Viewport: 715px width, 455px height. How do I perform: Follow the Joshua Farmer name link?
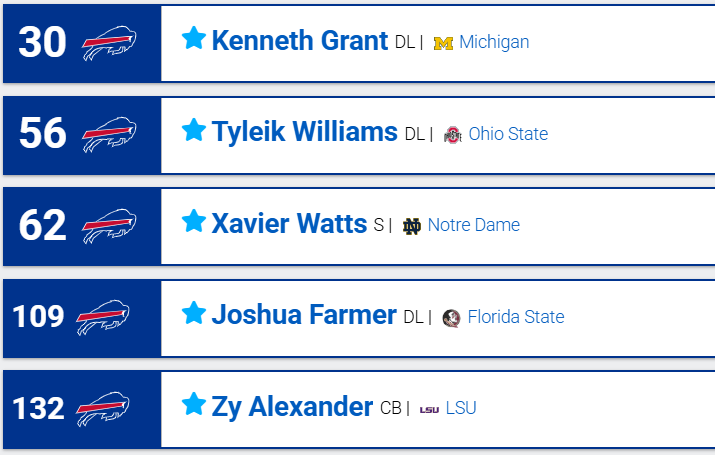click(x=304, y=315)
